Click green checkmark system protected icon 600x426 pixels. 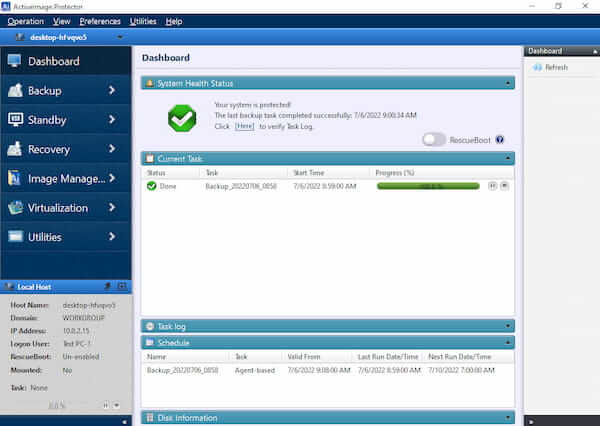coord(182,118)
